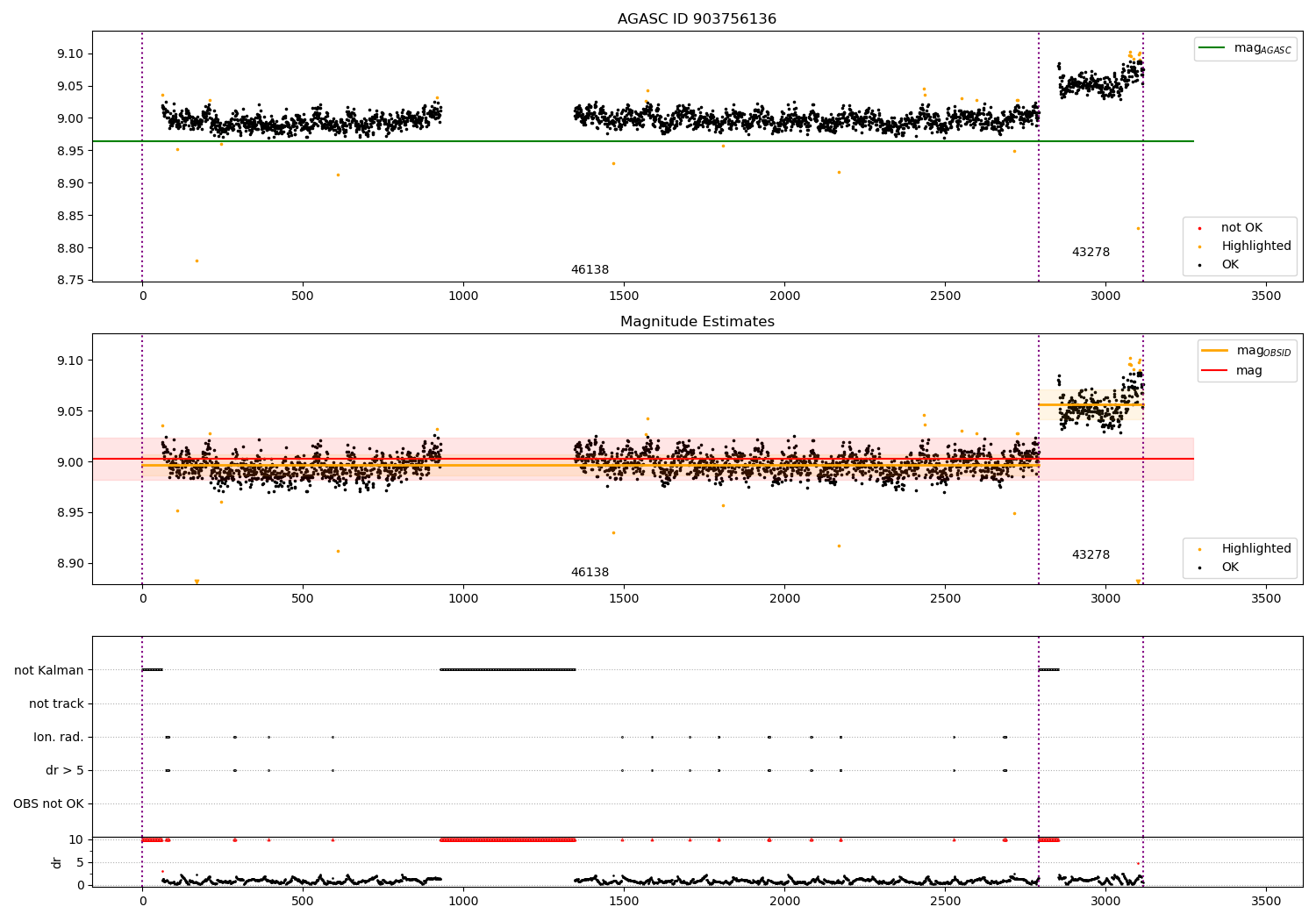1316x921 pixels.
Task: Click the 3500 x-tick under the bottom plot
Action: point(1266,902)
